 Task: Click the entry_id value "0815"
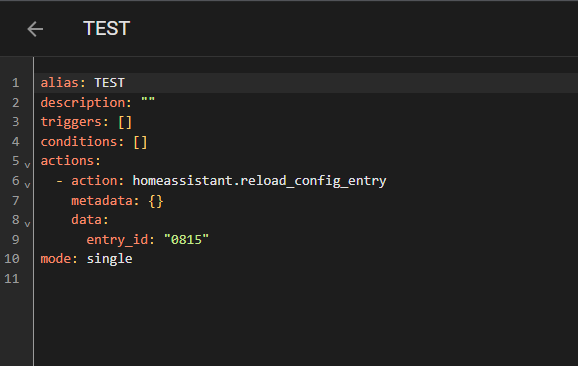(186, 240)
